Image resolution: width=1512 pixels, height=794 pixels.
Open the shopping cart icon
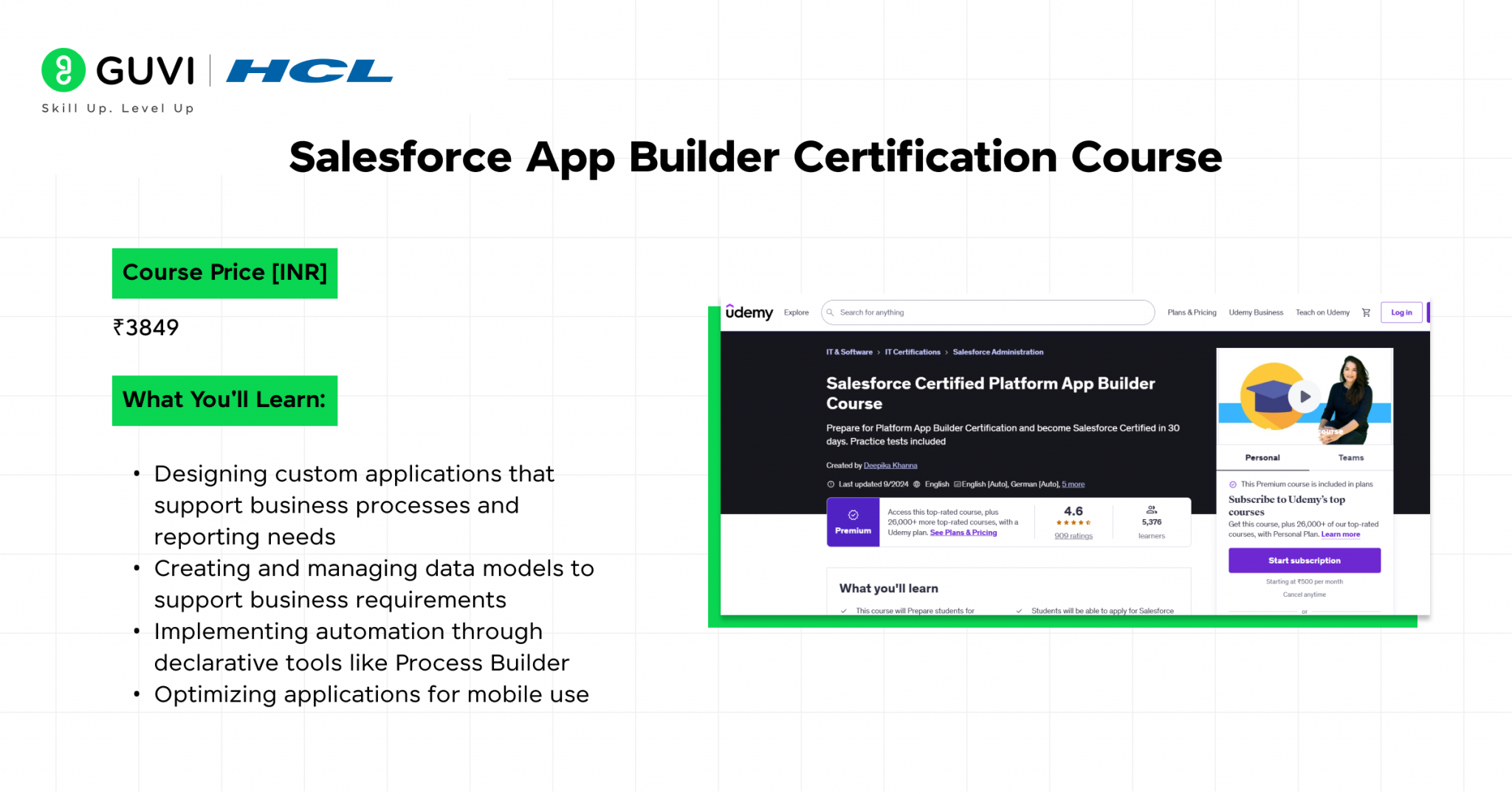click(x=1367, y=312)
